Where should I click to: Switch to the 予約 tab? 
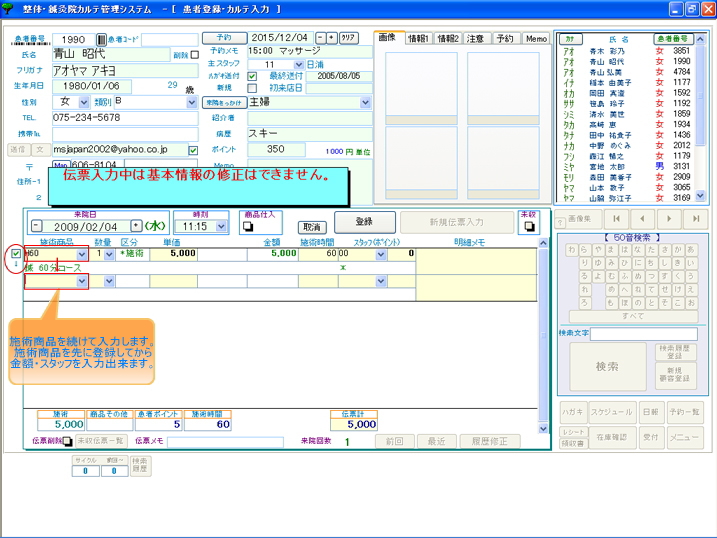tap(505, 39)
